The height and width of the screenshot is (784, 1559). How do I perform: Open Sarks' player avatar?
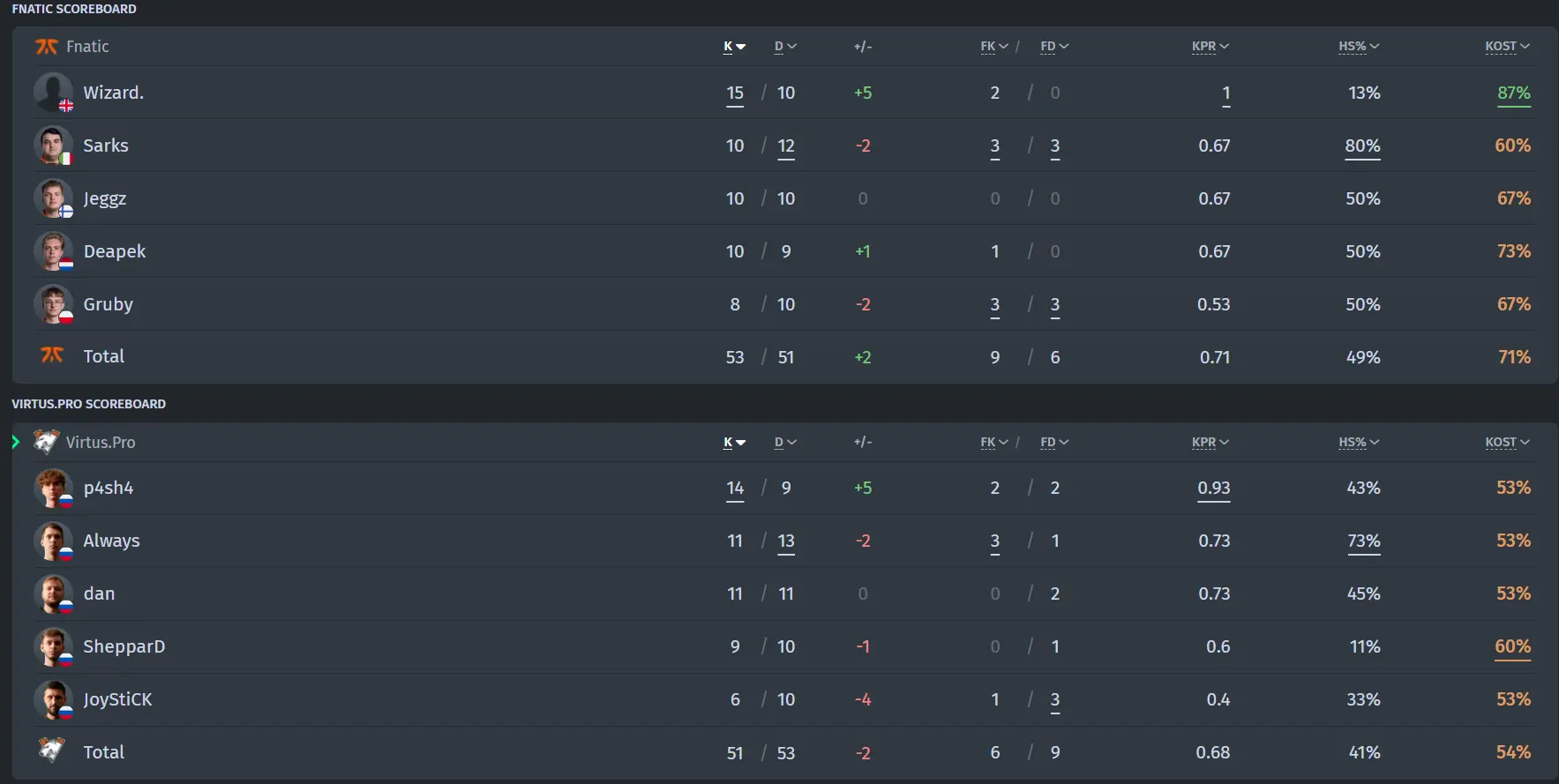click(x=53, y=146)
